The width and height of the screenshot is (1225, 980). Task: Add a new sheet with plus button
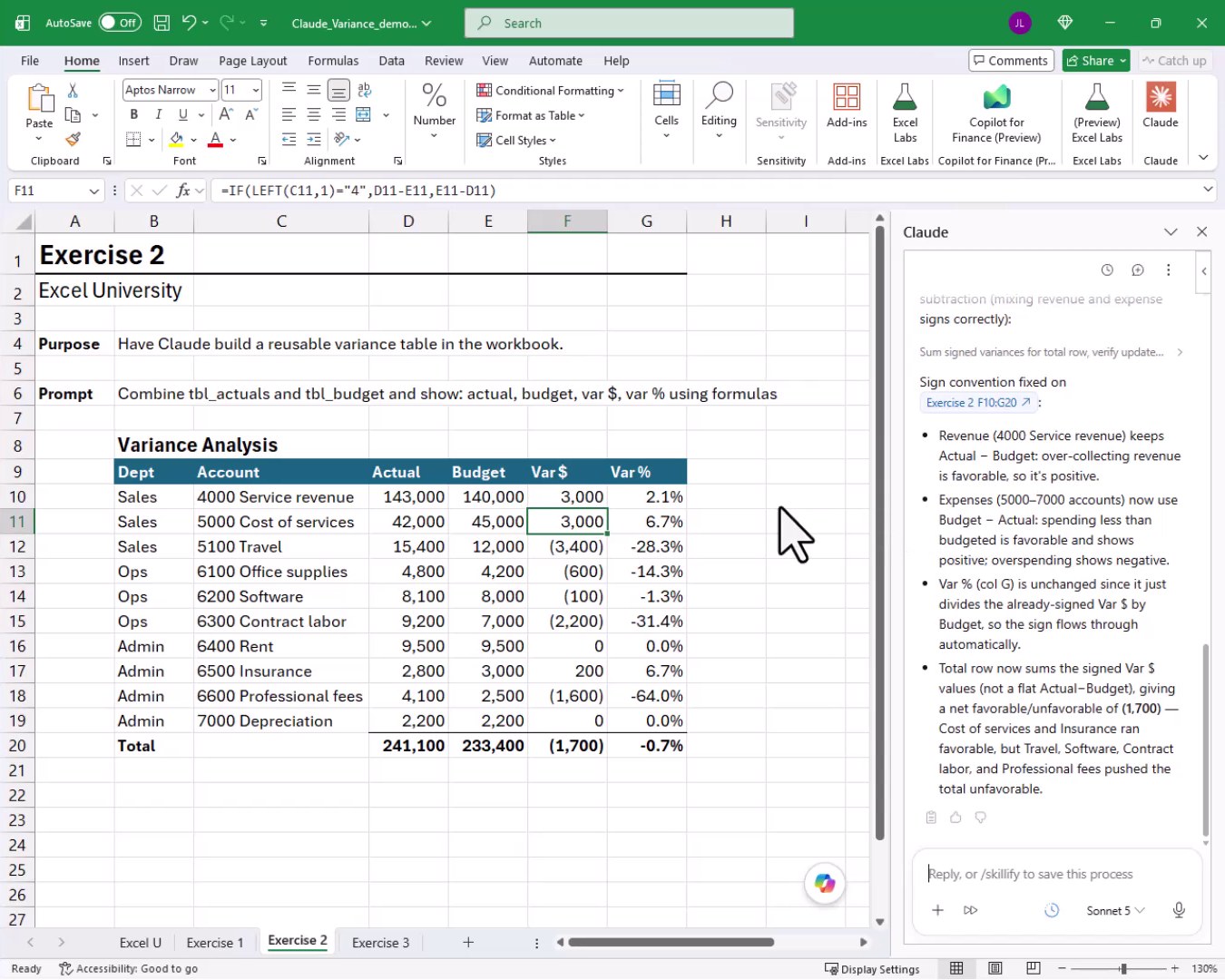tap(468, 943)
